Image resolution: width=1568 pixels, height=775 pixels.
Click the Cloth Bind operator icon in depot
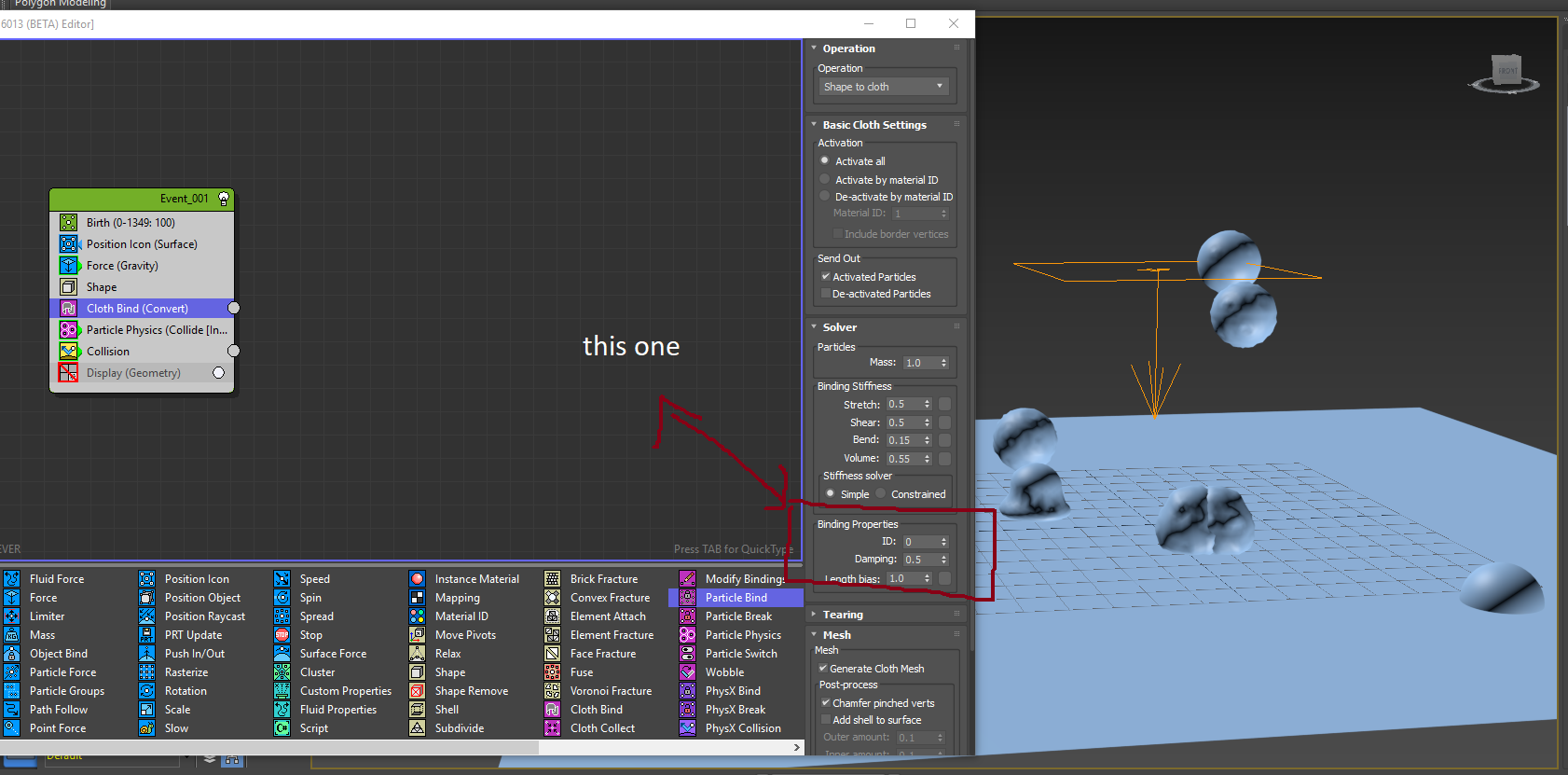point(553,710)
